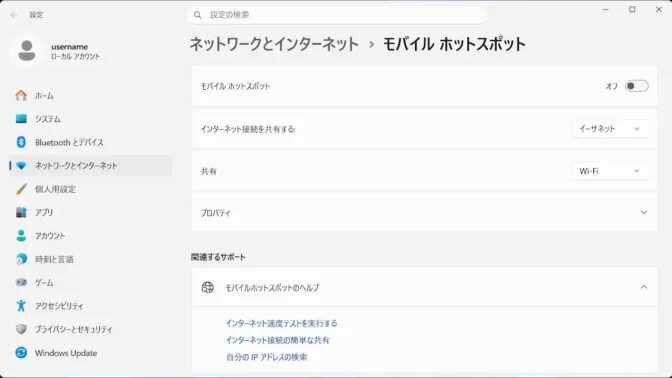Screen dimensions: 672x378
Task: Open Bluetooth とデバイス settings
Action: [90, 142]
